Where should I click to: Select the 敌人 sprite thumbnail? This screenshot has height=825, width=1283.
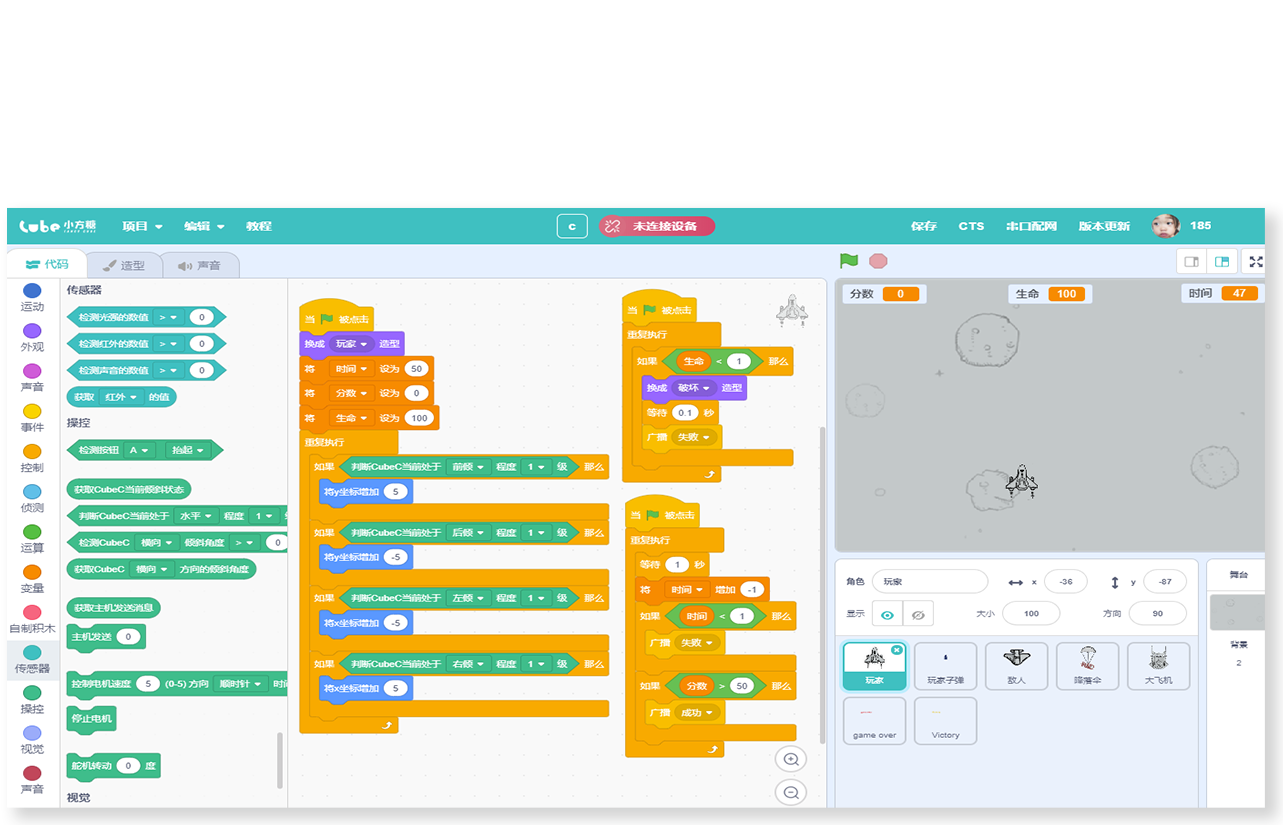(1016, 666)
